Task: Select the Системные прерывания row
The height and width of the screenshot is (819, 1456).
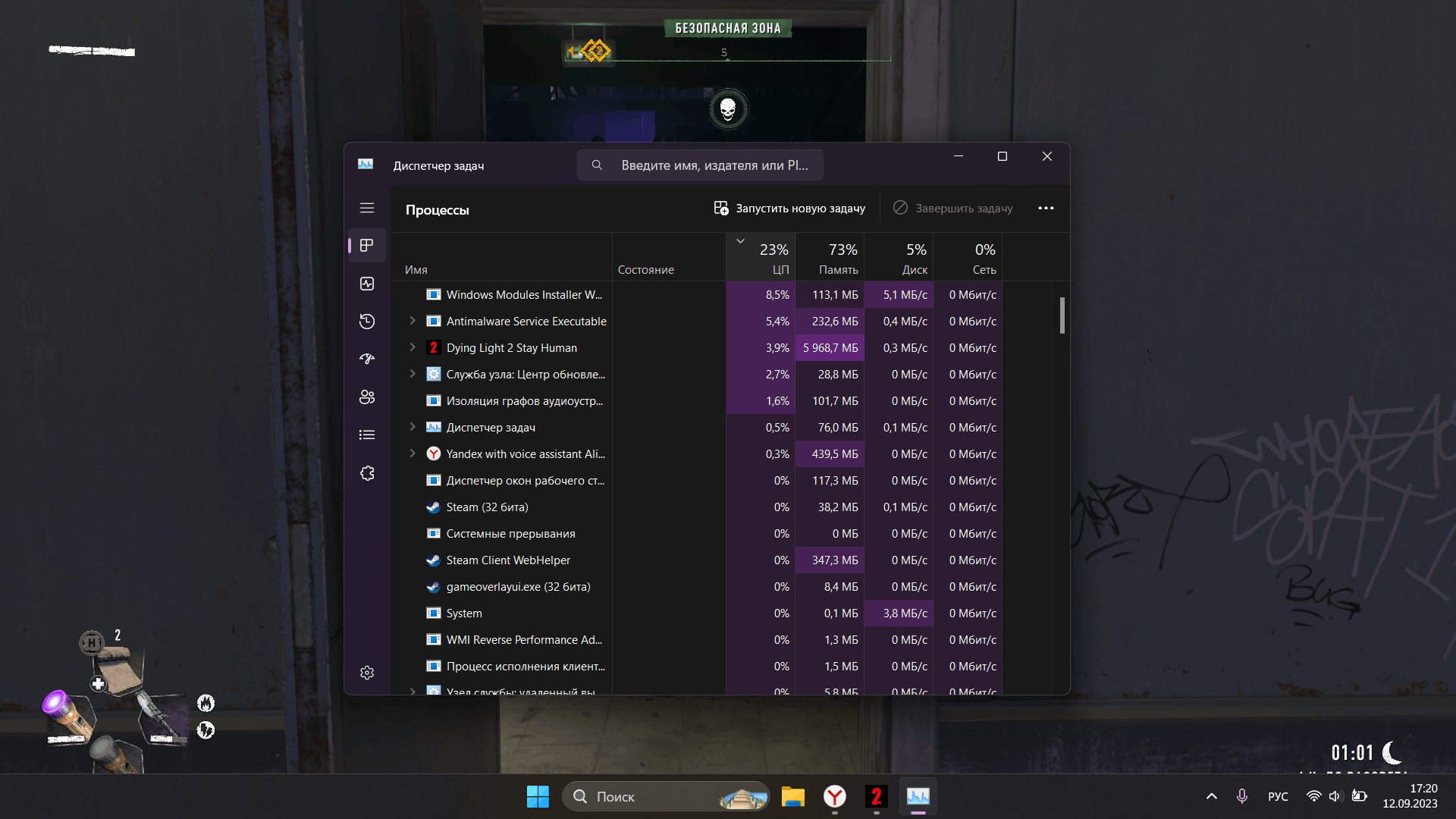Action: pos(696,534)
